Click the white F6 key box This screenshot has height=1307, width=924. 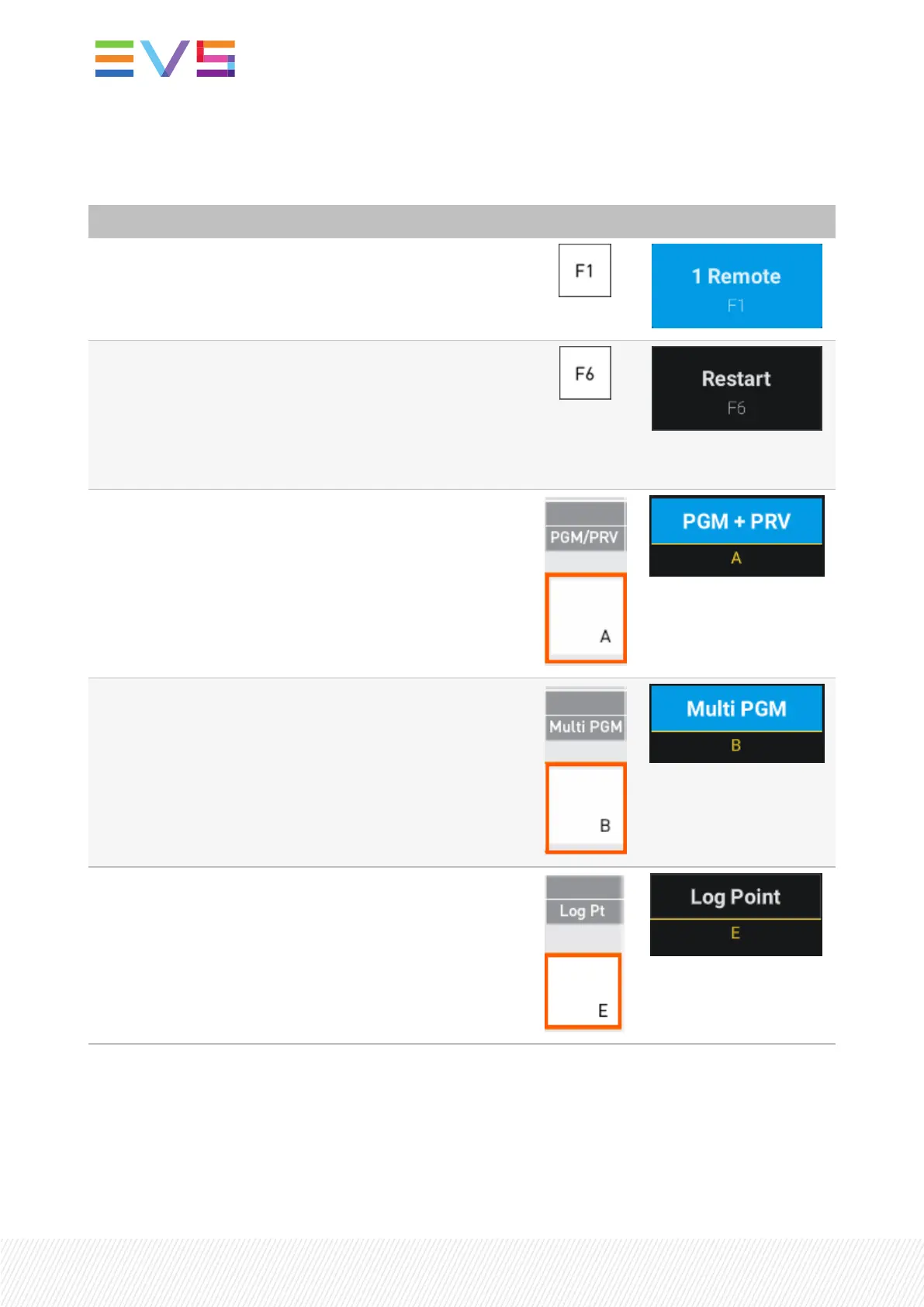click(585, 373)
